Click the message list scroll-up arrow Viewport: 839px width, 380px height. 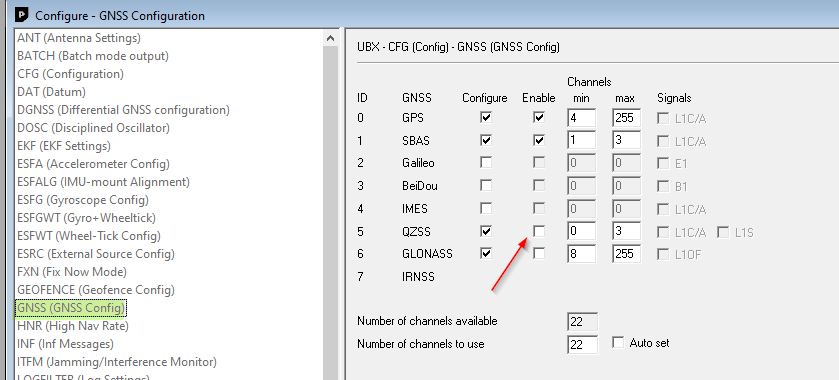[x=330, y=38]
